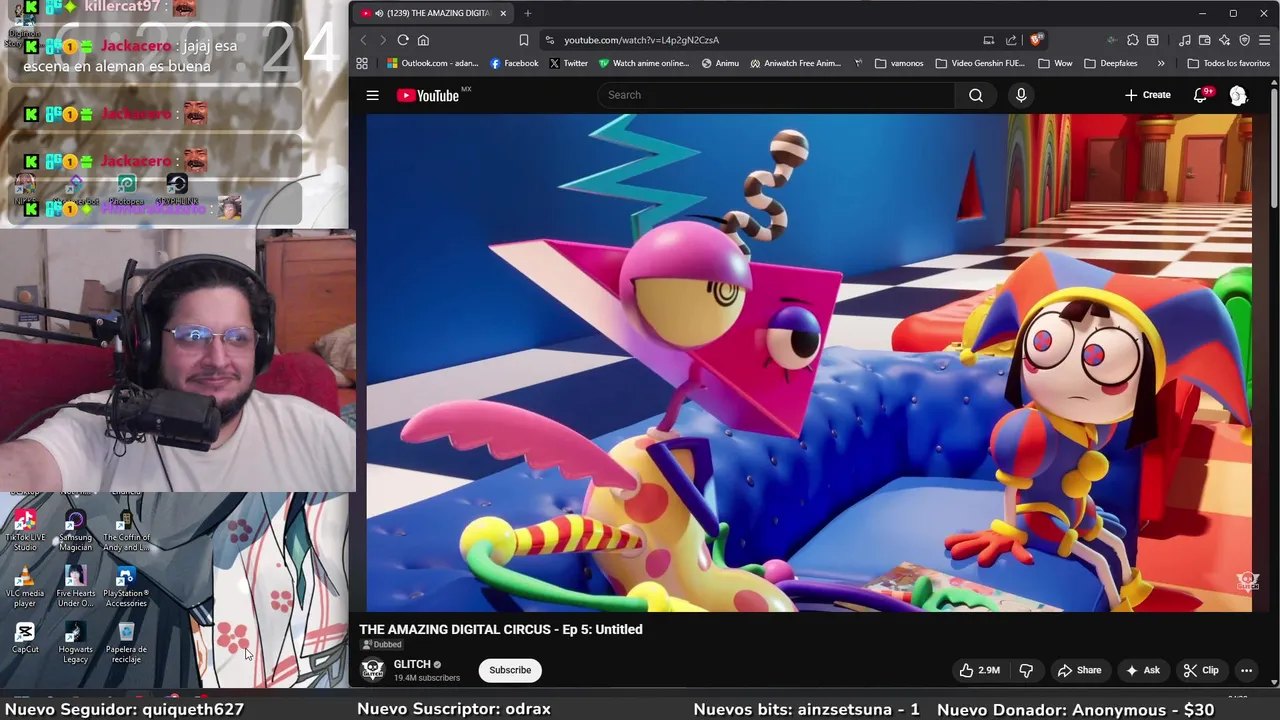1280x720 pixels.
Task: Open YouTube notifications bell
Action: tap(1202, 95)
